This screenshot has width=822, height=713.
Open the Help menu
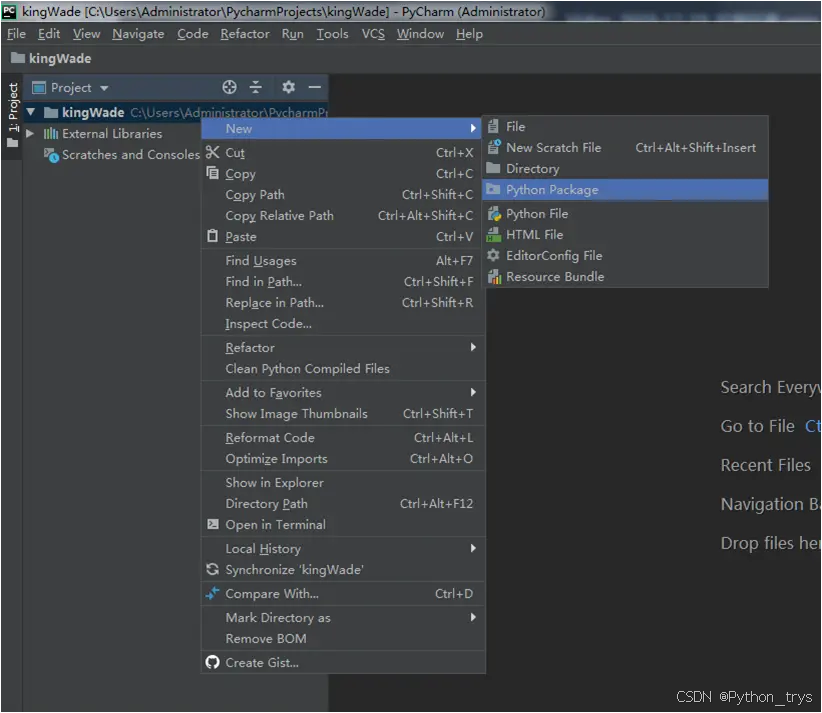469,34
